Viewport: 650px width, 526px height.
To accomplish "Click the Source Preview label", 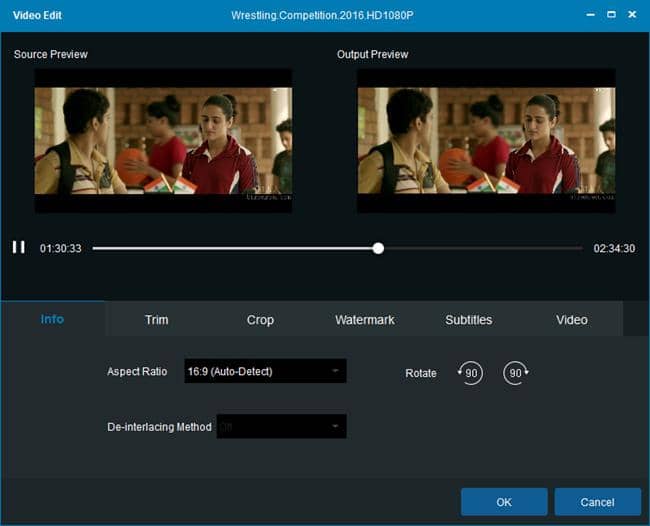I will click(x=51, y=54).
